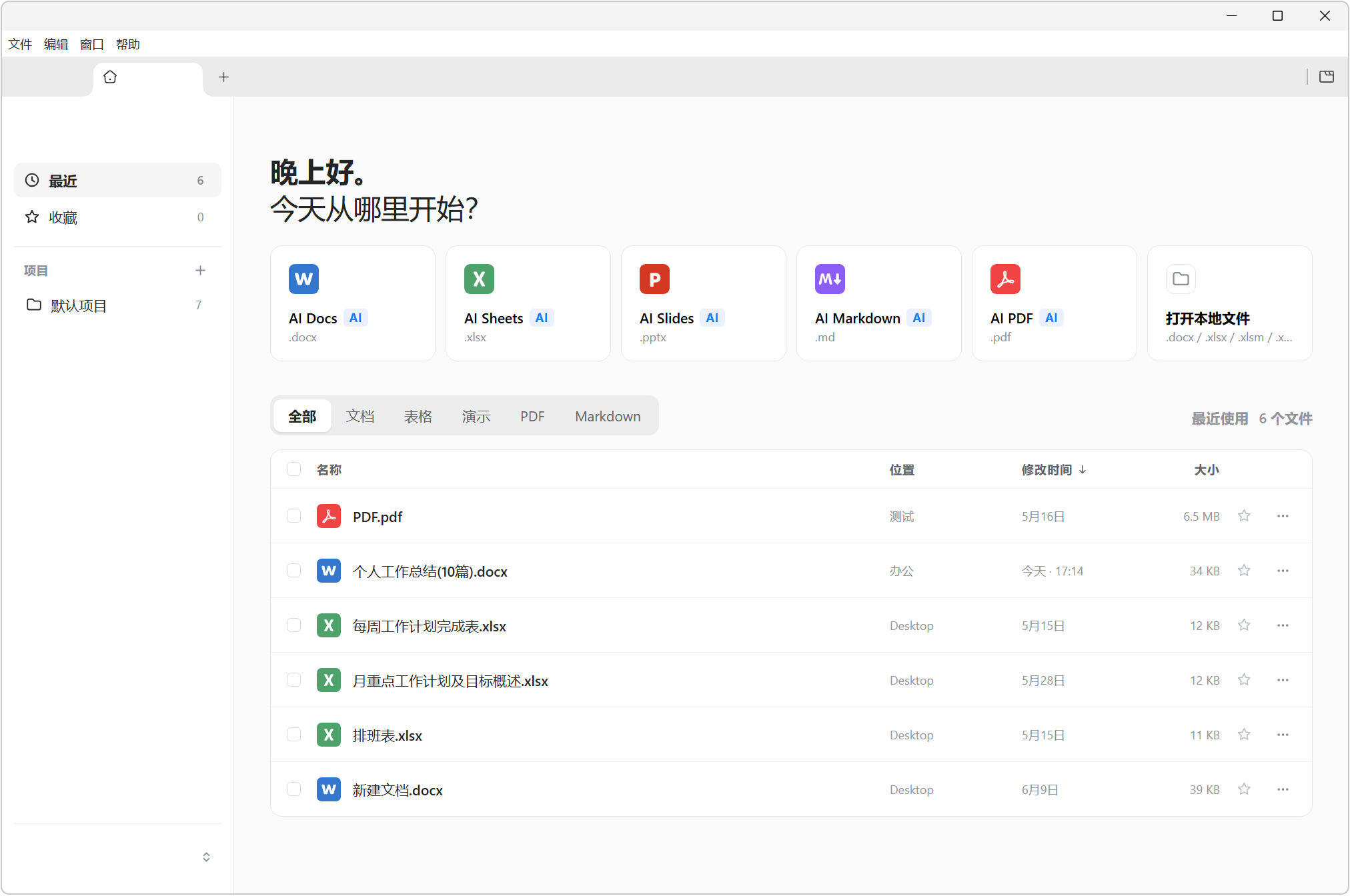Star 月重点工作计划及目标概述.xlsx

[1244, 680]
